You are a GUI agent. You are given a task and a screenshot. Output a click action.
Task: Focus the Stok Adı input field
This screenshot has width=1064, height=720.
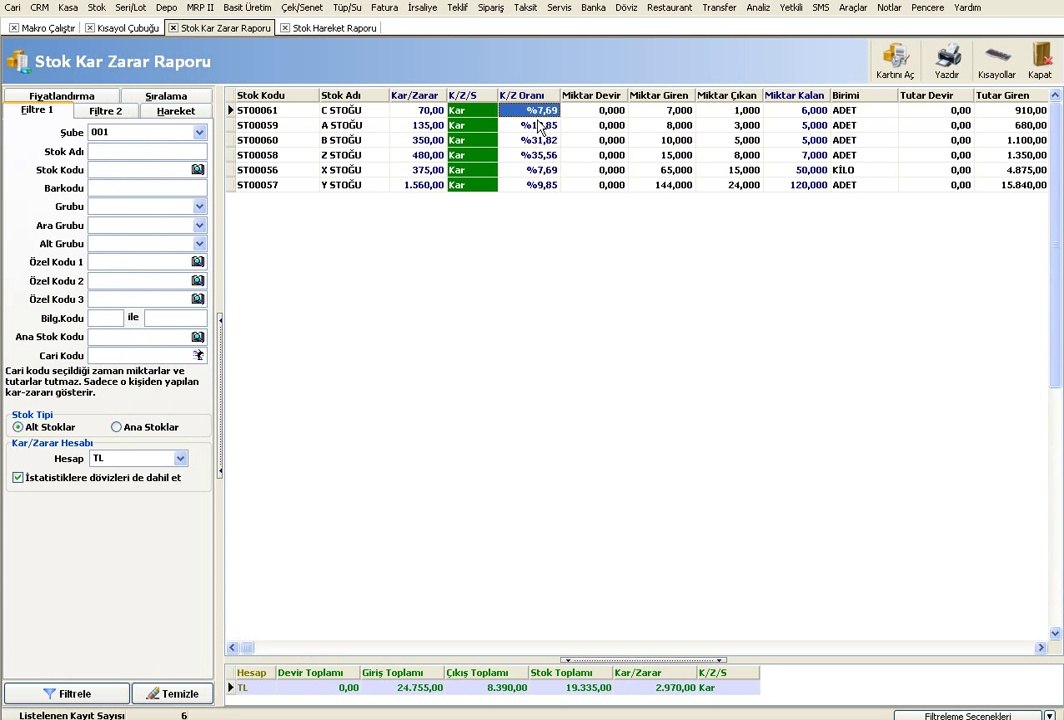147,151
